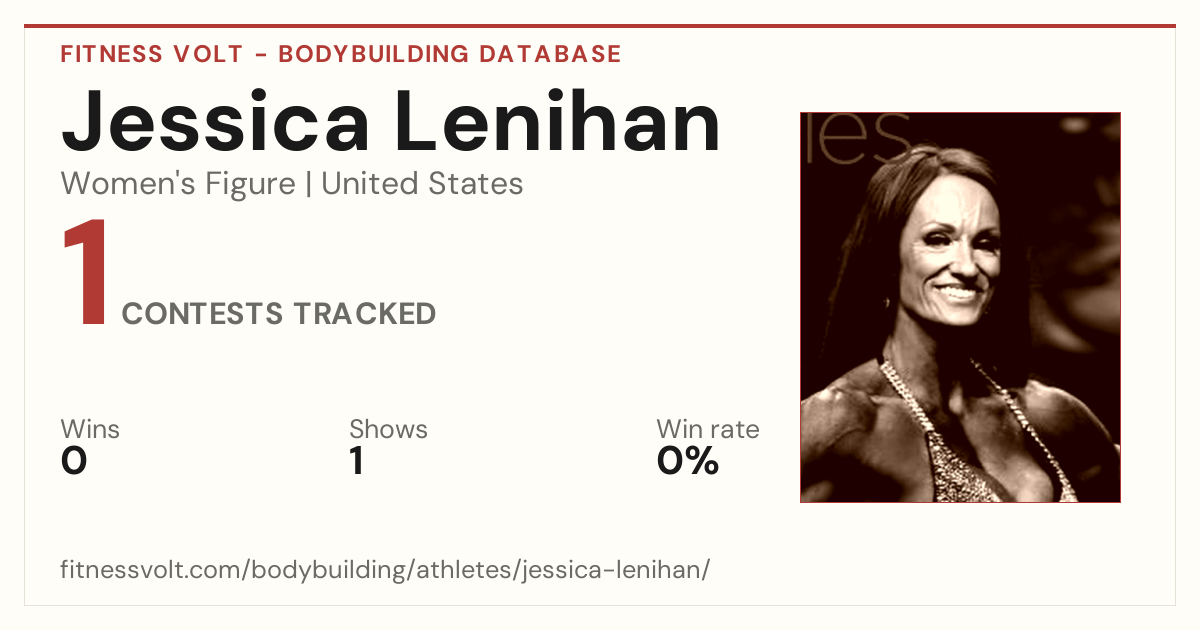Screen dimensions: 1200x630
Task: Click the Shows stat label
Action: (388, 430)
